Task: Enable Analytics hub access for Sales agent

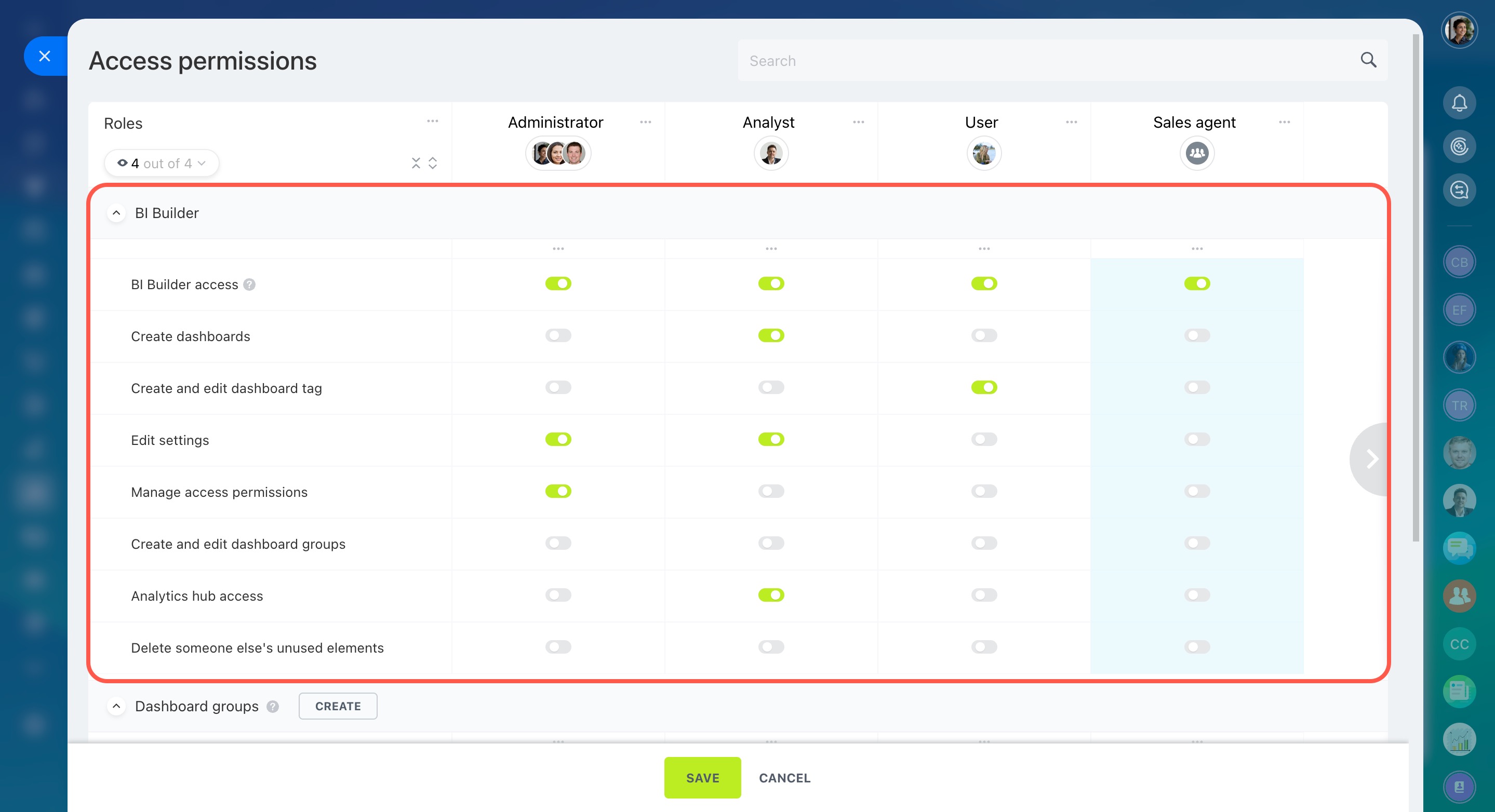Action: (x=1197, y=595)
